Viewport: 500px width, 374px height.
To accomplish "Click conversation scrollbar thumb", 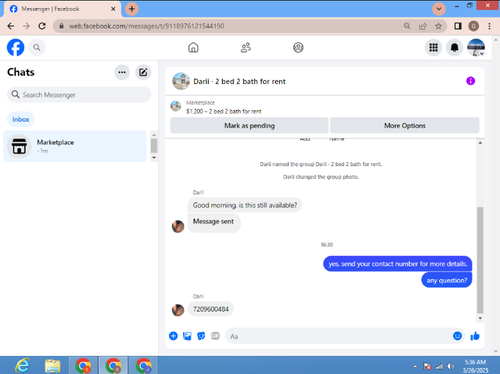I will click(x=480, y=260).
